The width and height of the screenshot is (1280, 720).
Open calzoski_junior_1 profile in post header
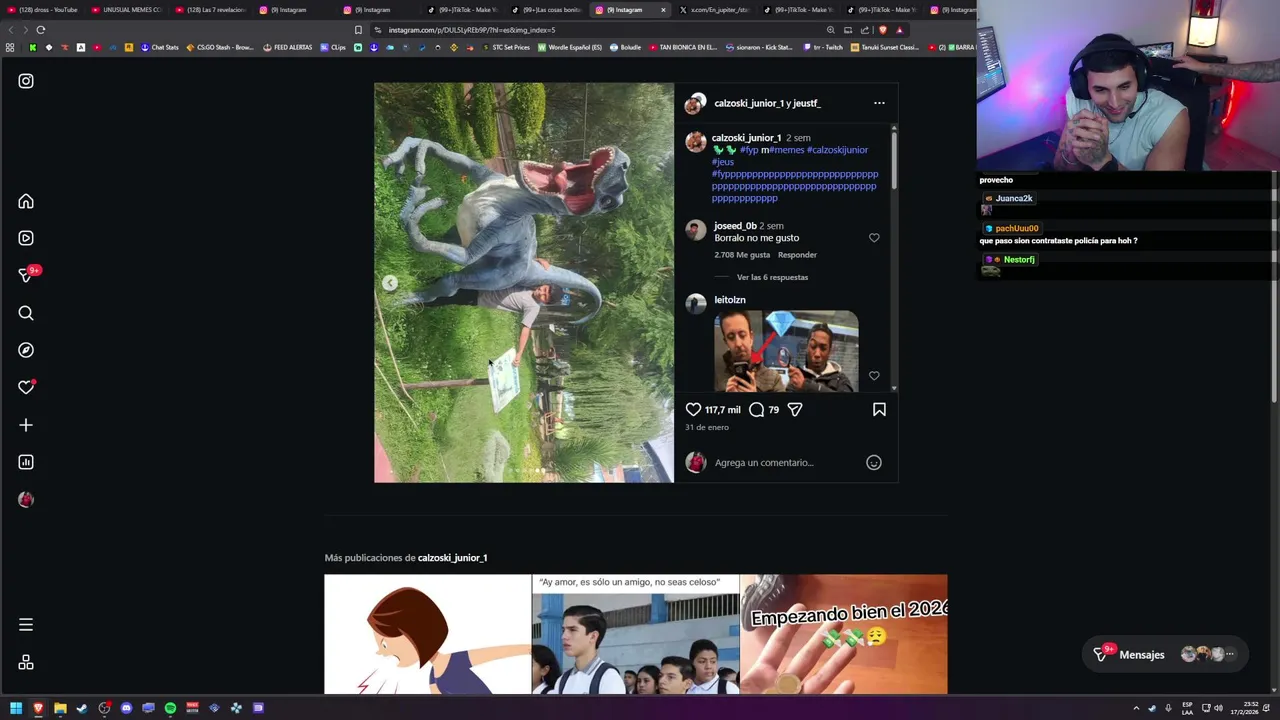point(749,103)
